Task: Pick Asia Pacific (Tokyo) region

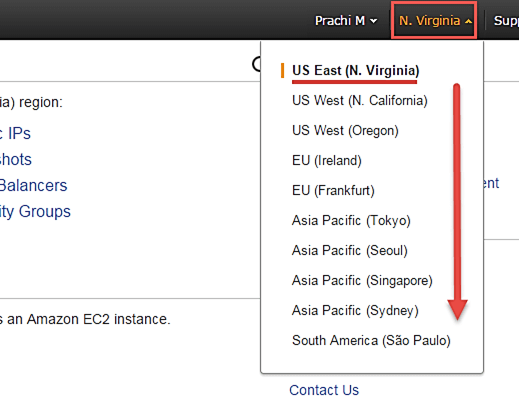Action: click(x=351, y=221)
